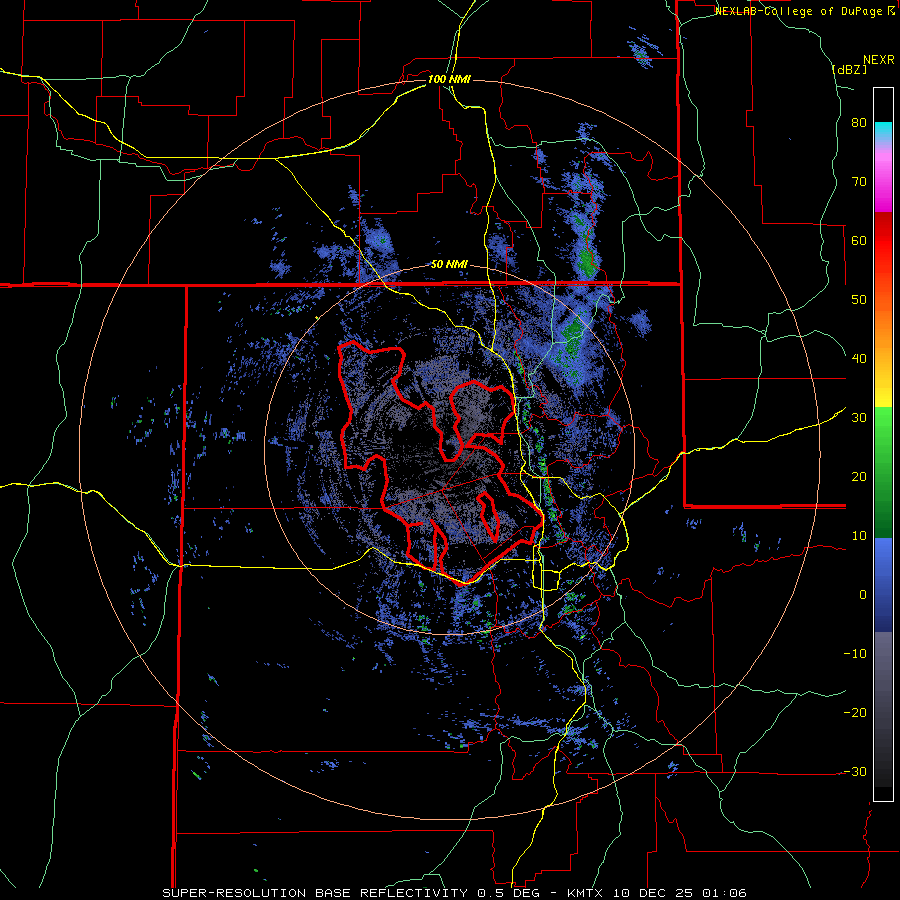
Task: Click the -30 dBZ scale value
Action: (855, 772)
